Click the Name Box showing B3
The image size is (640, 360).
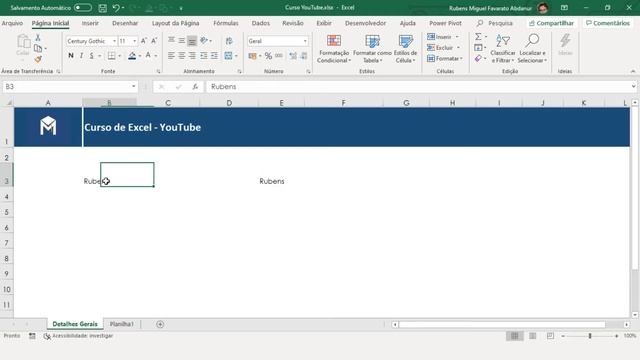coord(70,87)
